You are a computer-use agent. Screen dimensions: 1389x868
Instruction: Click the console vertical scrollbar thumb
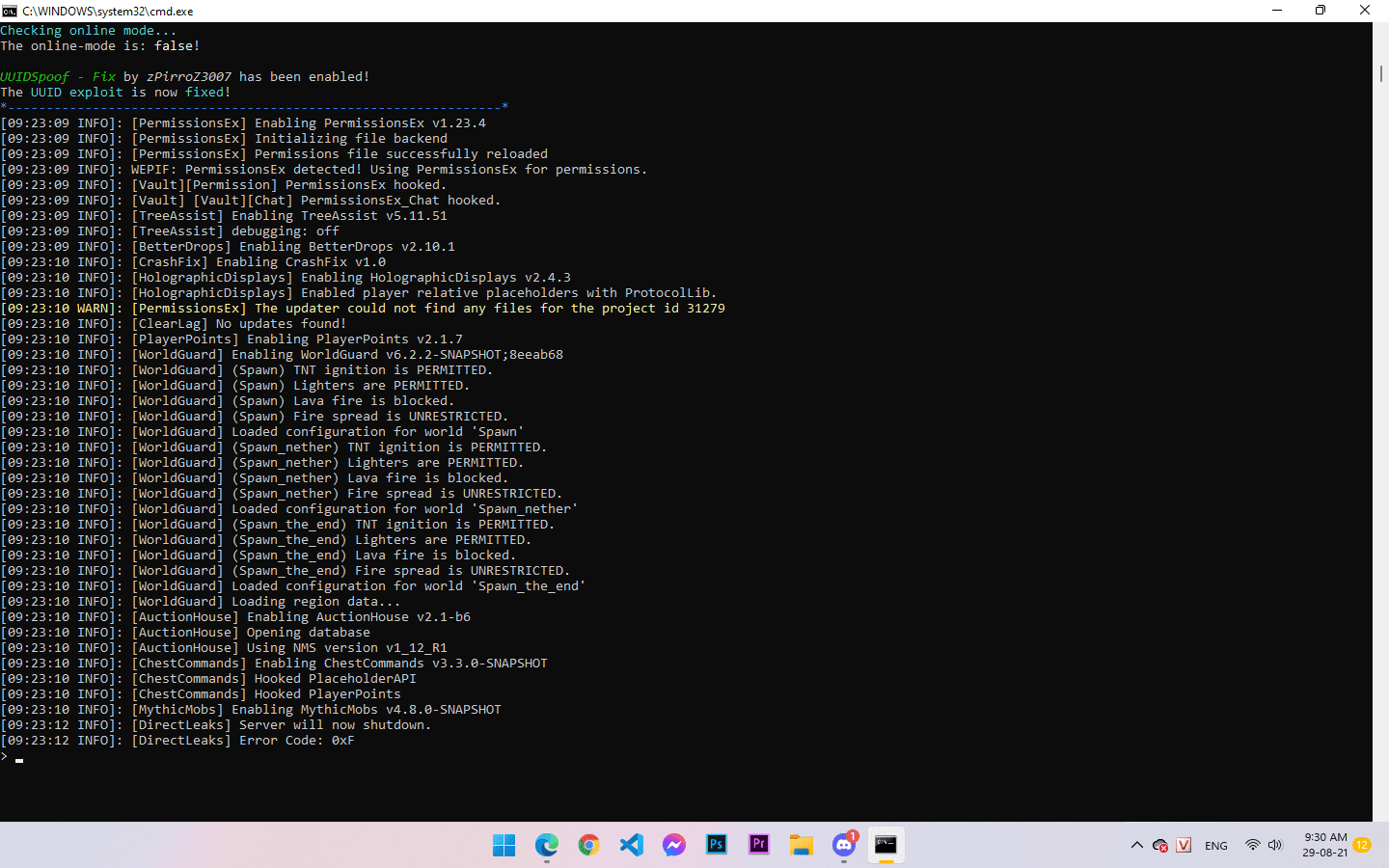(1381, 73)
